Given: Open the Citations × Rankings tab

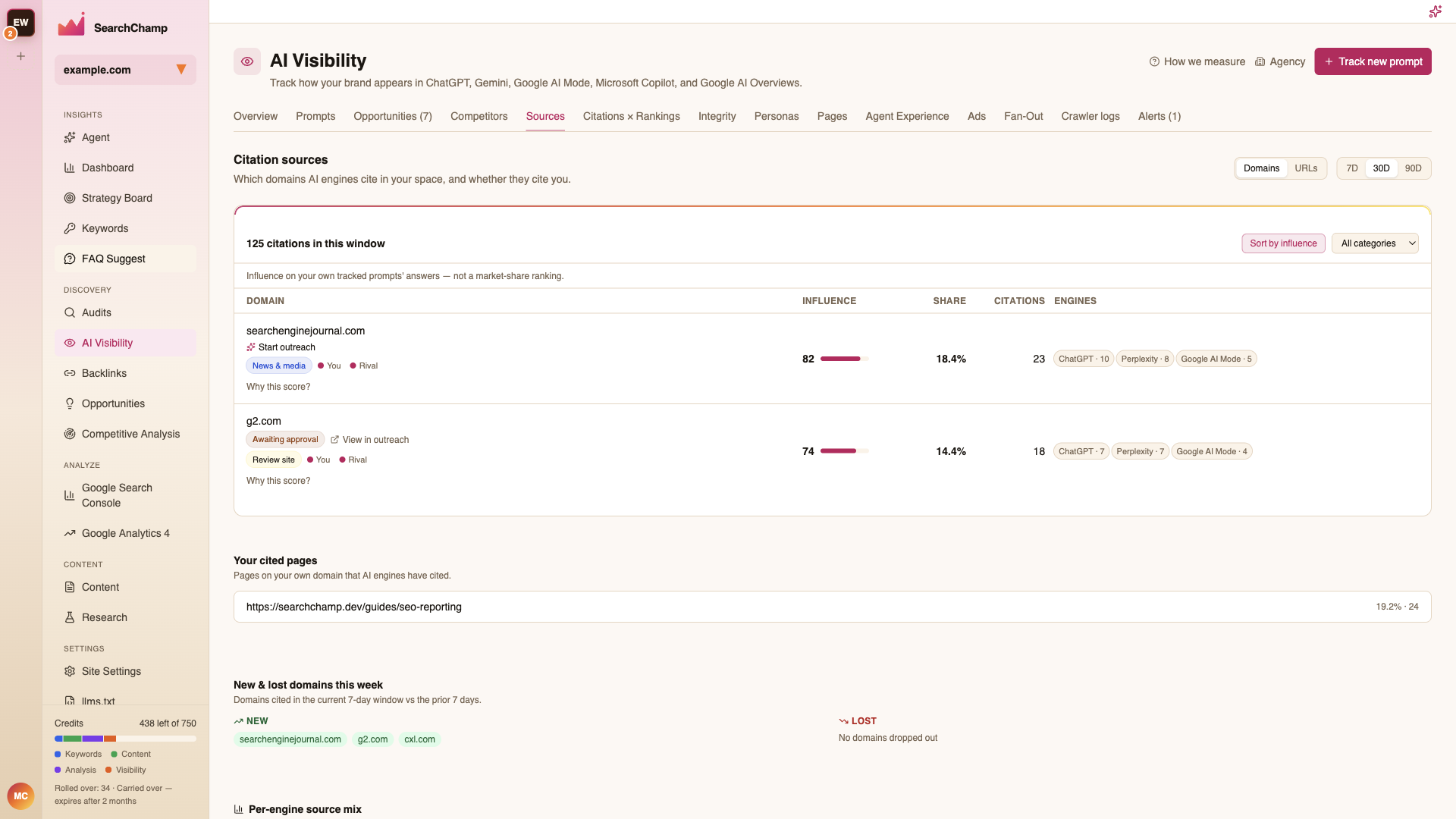Looking at the screenshot, I should (632, 116).
